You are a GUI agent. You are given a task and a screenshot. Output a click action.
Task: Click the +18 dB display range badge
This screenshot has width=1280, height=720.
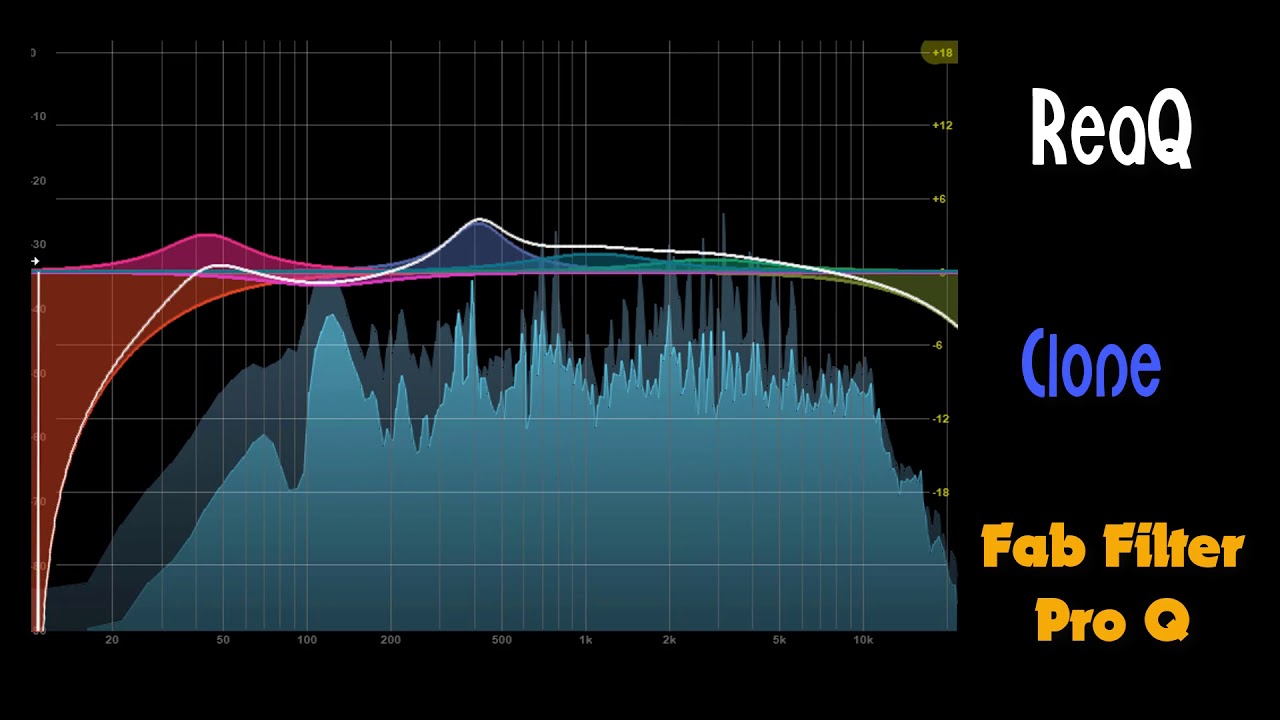pos(940,52)
